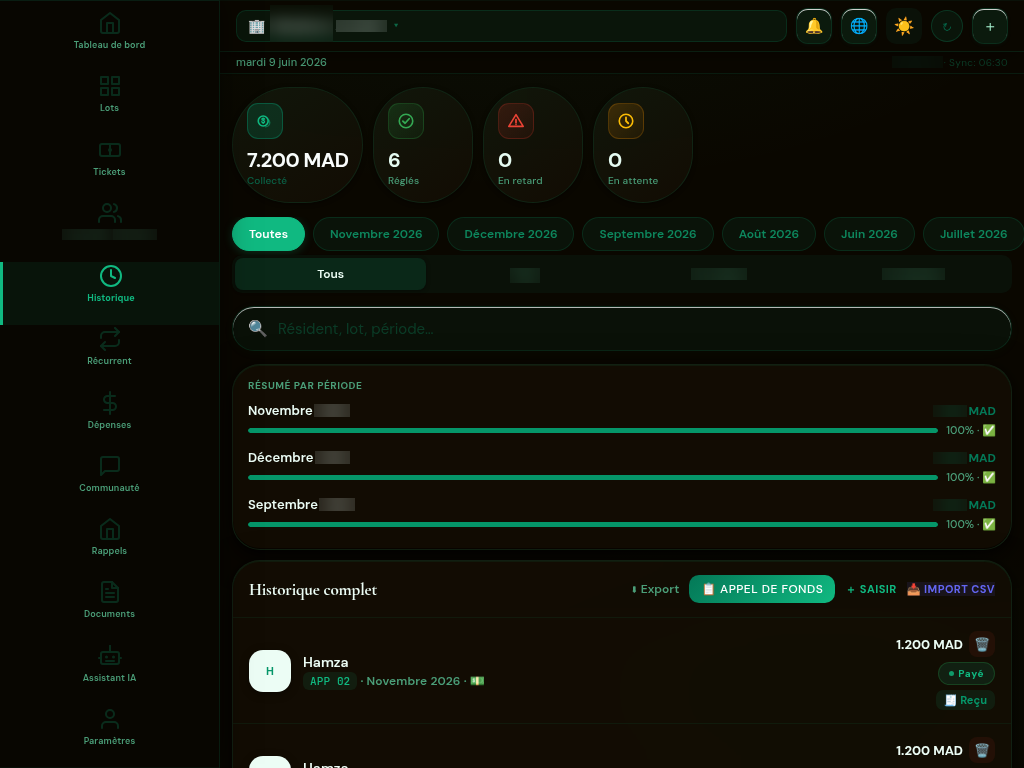Click the plus add button
Viewport: 1024px width, 768px height.
coord(990,26)
